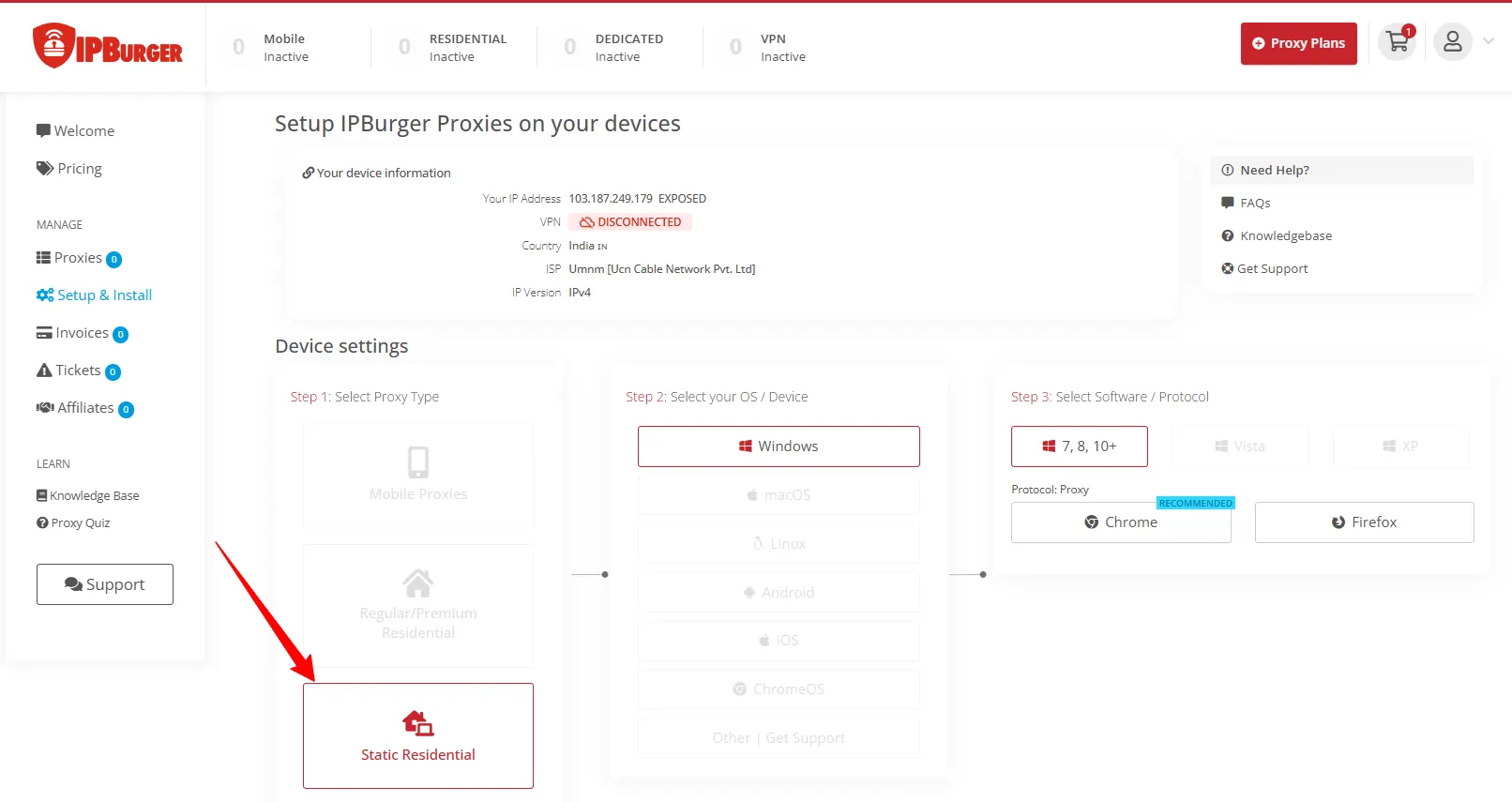Select the Chrome protocol button
Viewport: 1512px width, 802px height.
click(x=1121, y=522)
